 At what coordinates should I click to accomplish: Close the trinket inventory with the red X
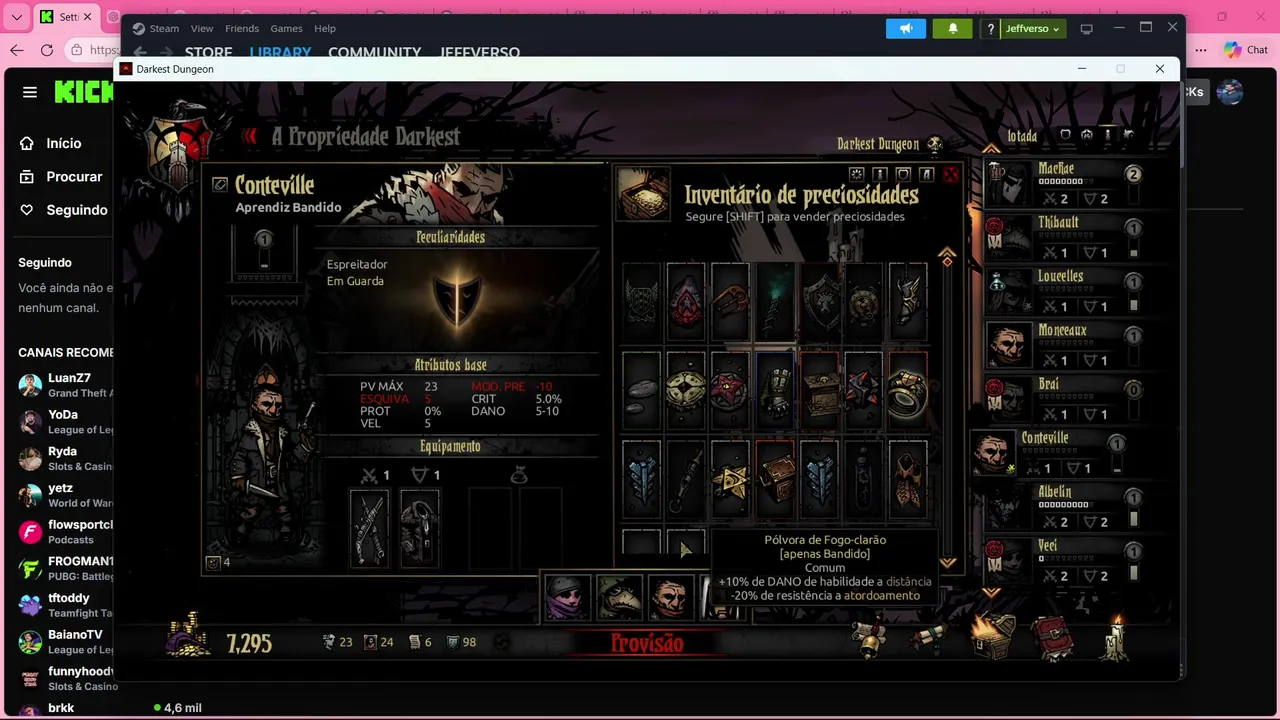tap(950, 175)
